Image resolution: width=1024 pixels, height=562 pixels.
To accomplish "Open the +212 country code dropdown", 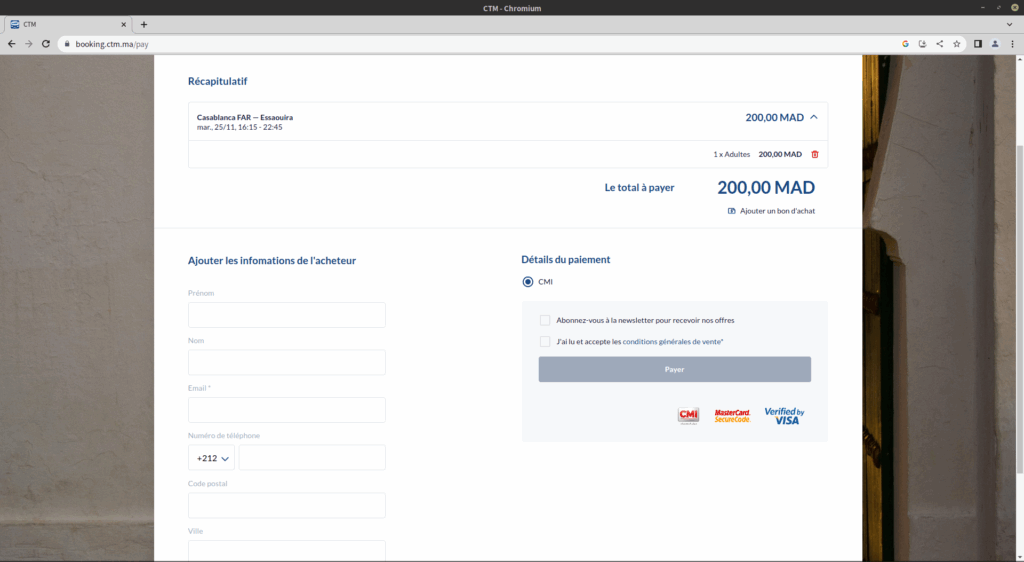I will pyautogui.click(x=211, y=458).
